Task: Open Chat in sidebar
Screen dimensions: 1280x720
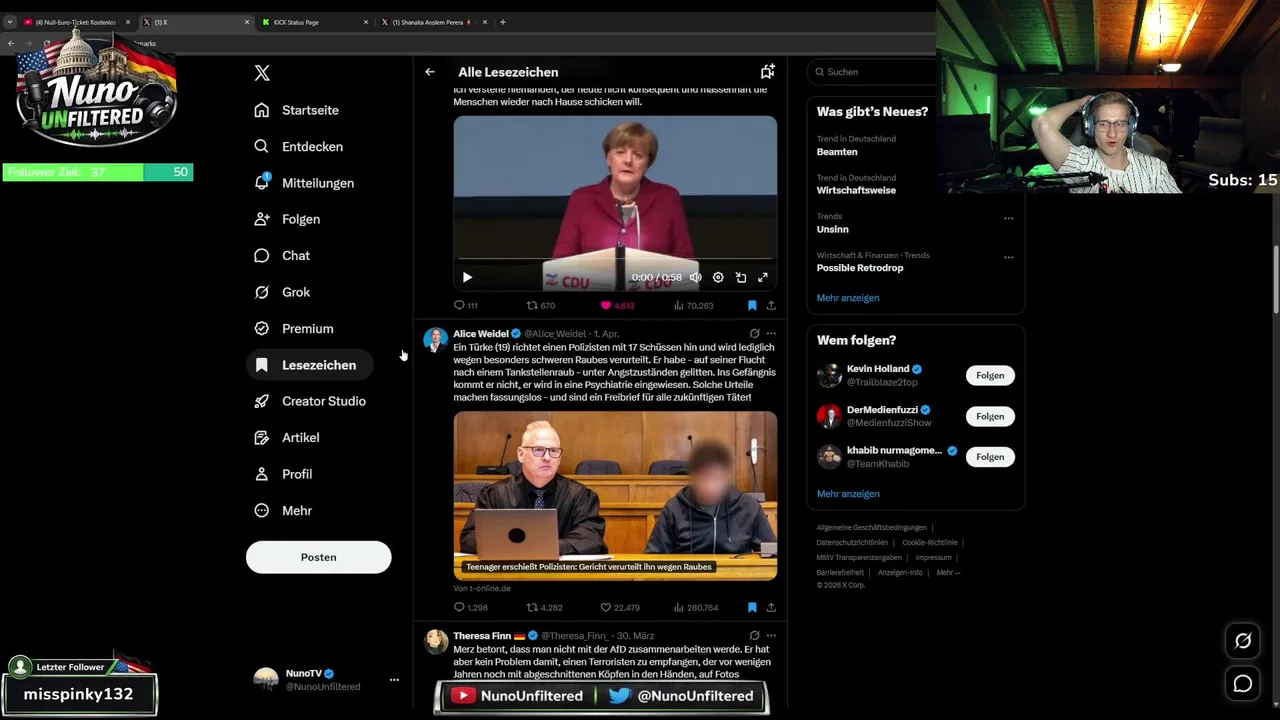Action: [x=282, y=255]
